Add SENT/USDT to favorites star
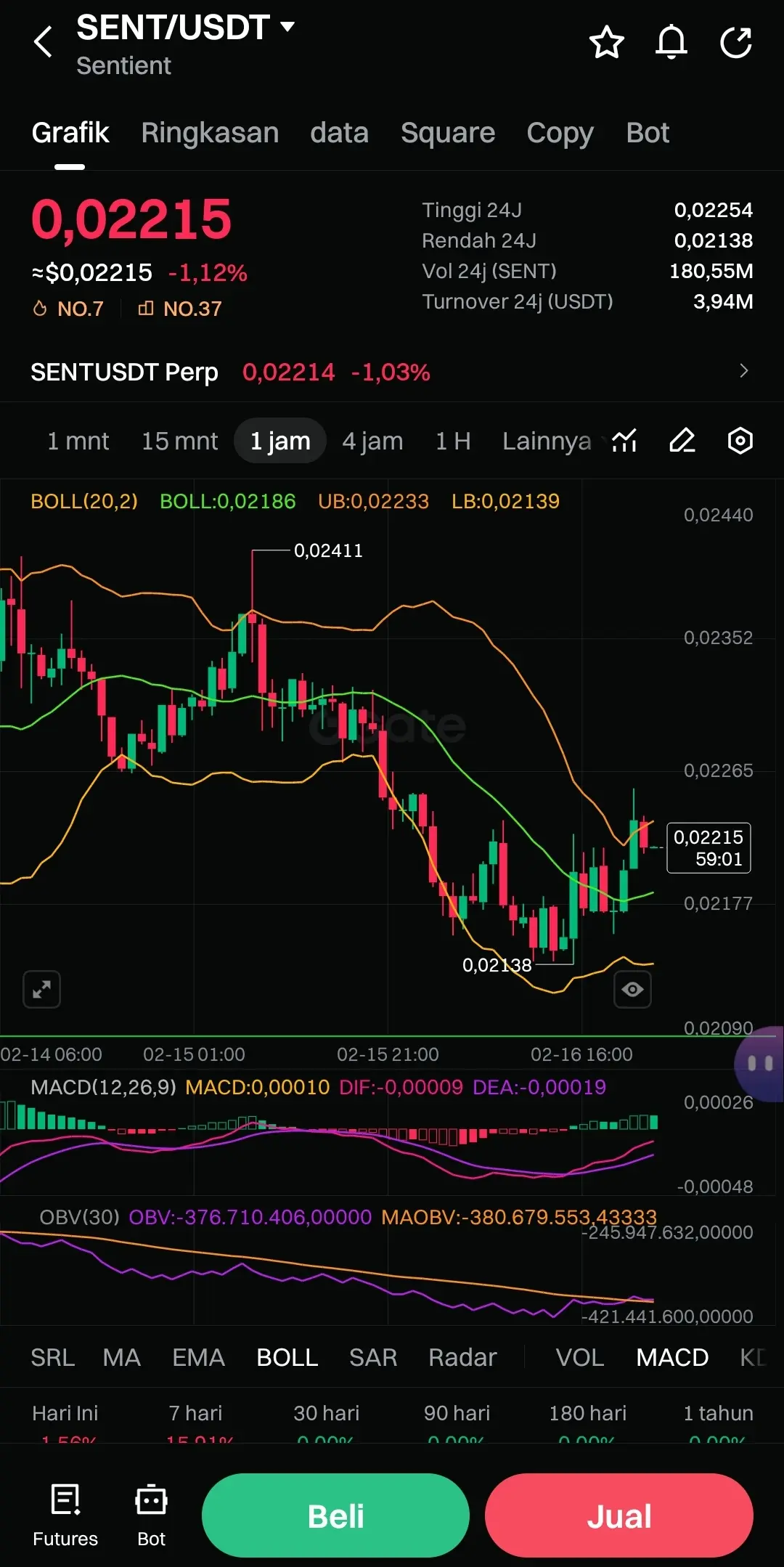The height and width of the screenshot is (1567, 784). pos(607,42)
